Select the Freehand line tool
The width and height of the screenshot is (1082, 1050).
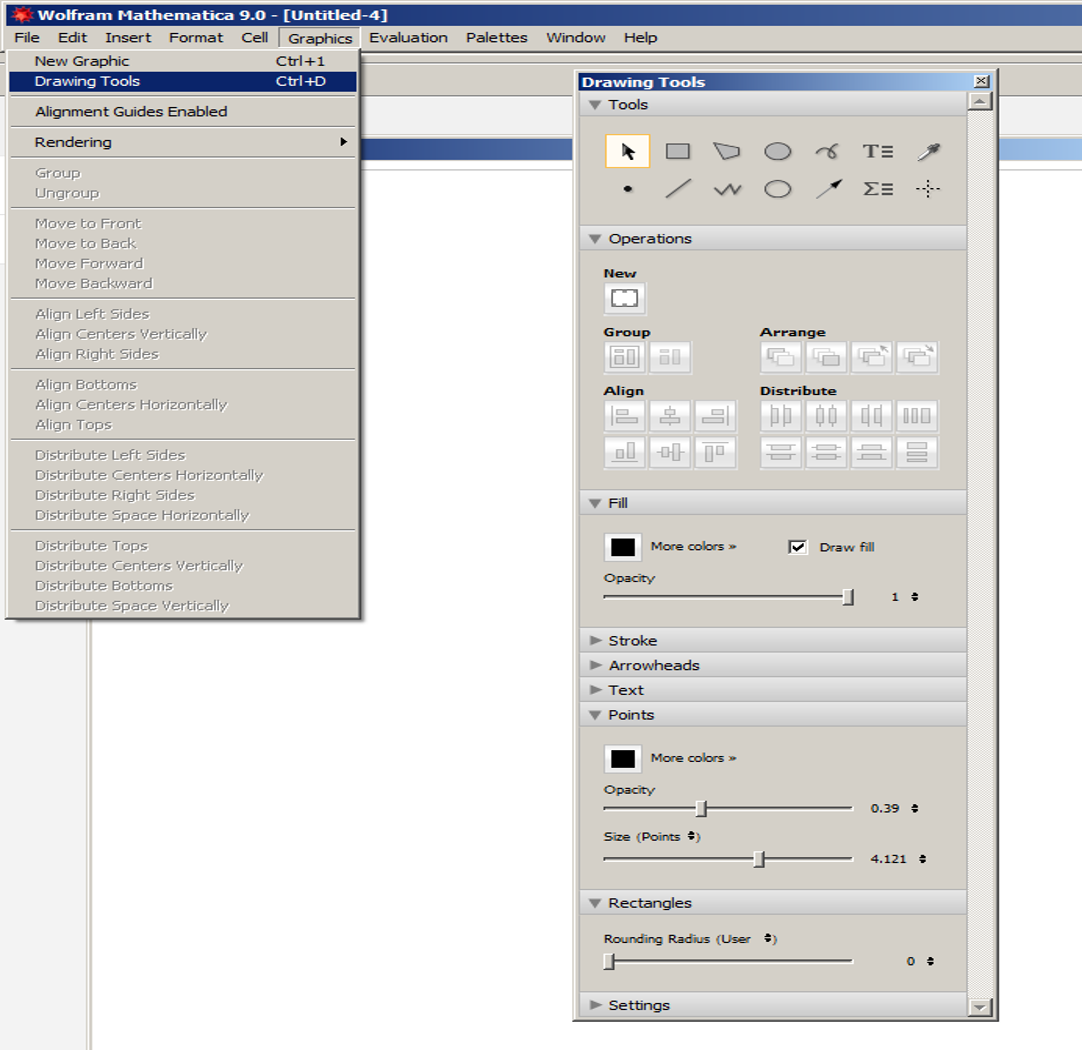tap(827, 151)
